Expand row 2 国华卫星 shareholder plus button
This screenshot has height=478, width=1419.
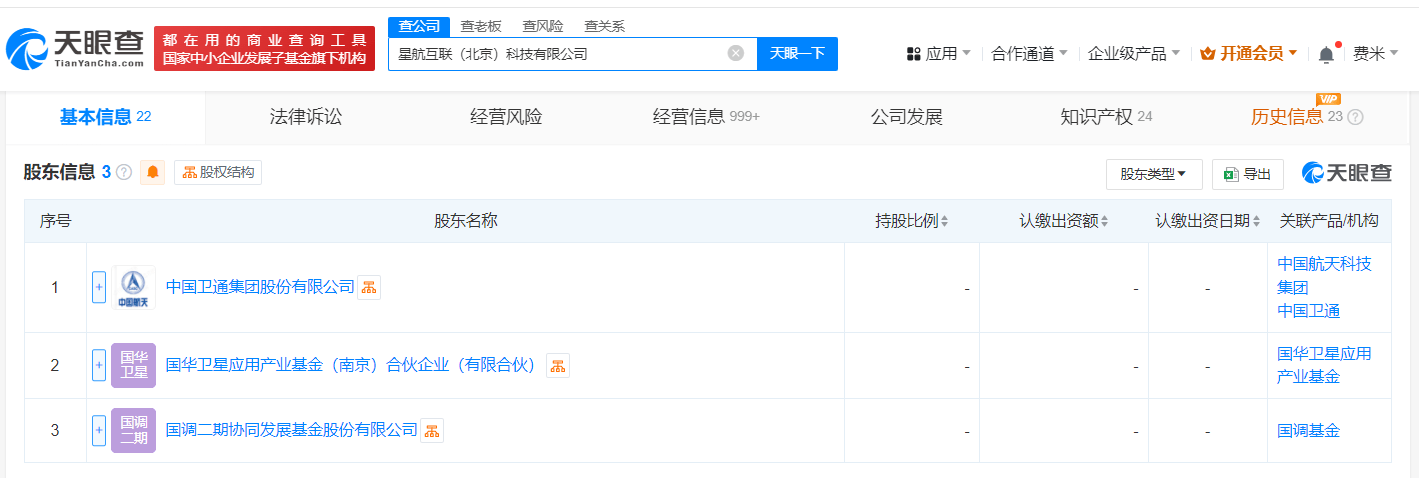[99, 366]
